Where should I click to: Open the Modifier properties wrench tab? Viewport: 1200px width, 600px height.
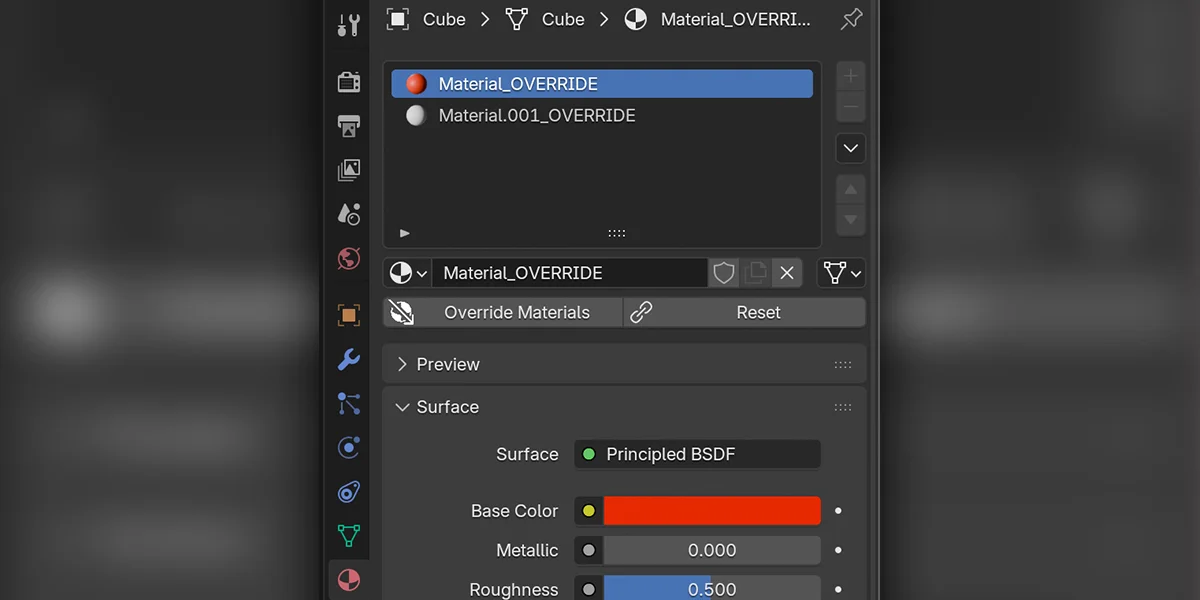tap(348, 360)
